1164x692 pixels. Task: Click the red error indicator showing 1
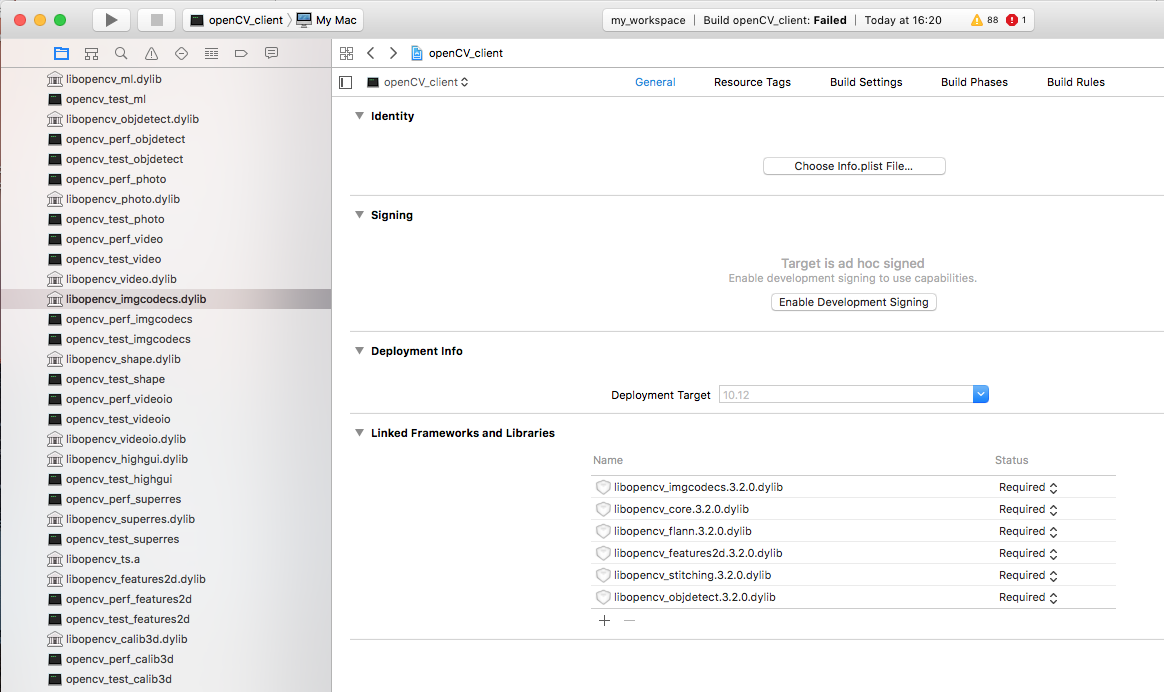1016,20
